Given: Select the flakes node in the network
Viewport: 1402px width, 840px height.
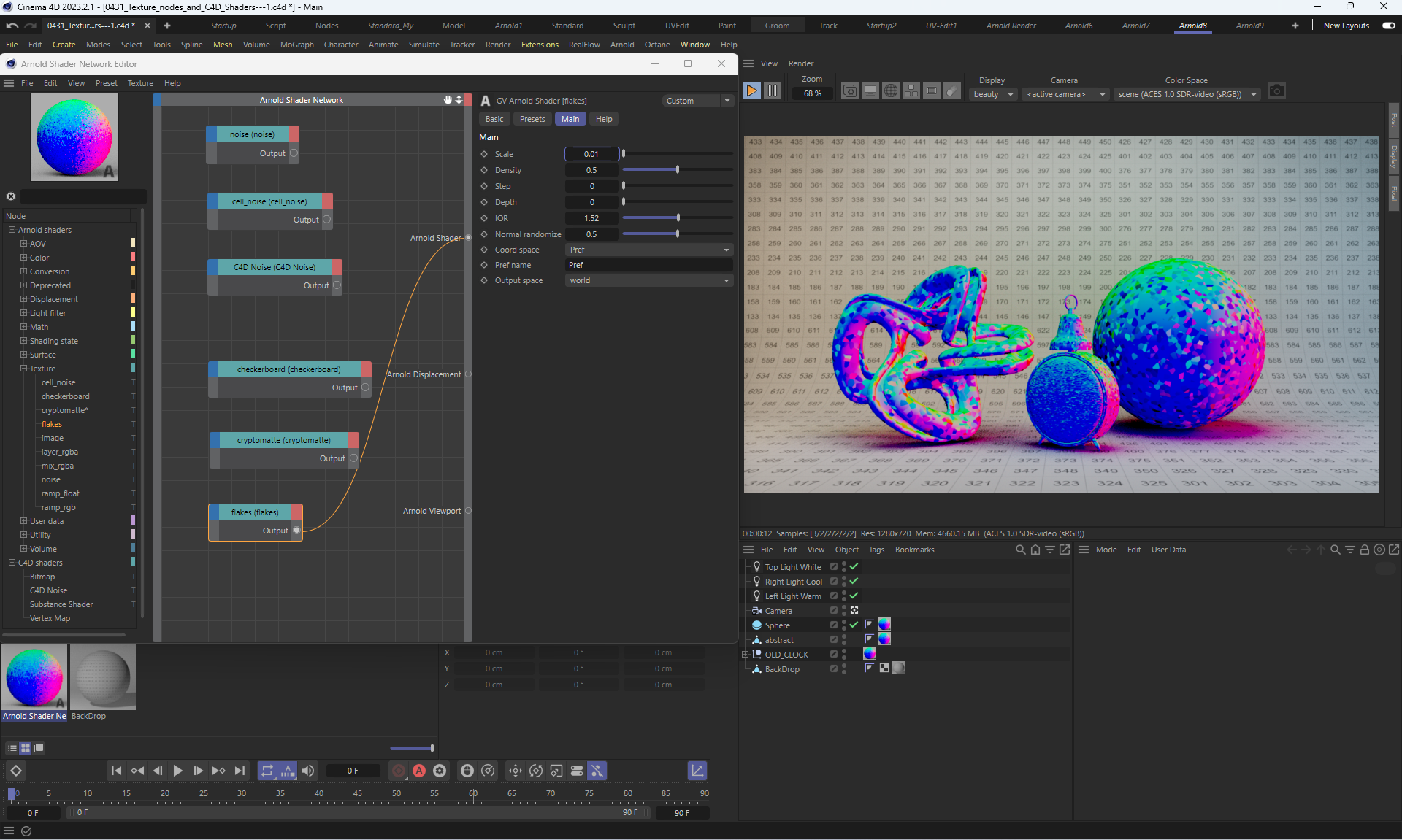Looking at the screenshot, I should point(255,512).
